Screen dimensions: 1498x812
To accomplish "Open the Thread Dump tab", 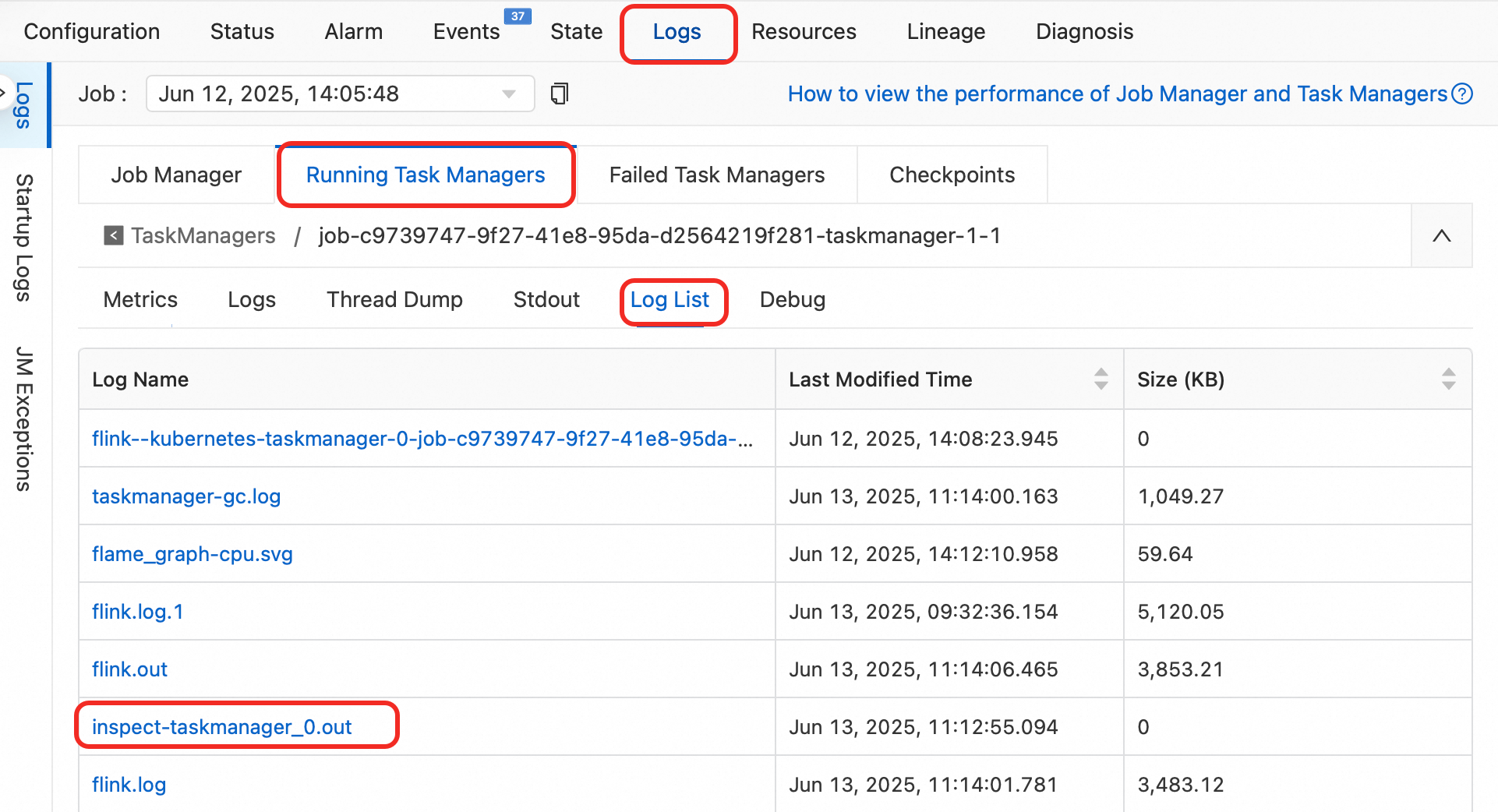I will pyautogui.click(x=394, y=300).
